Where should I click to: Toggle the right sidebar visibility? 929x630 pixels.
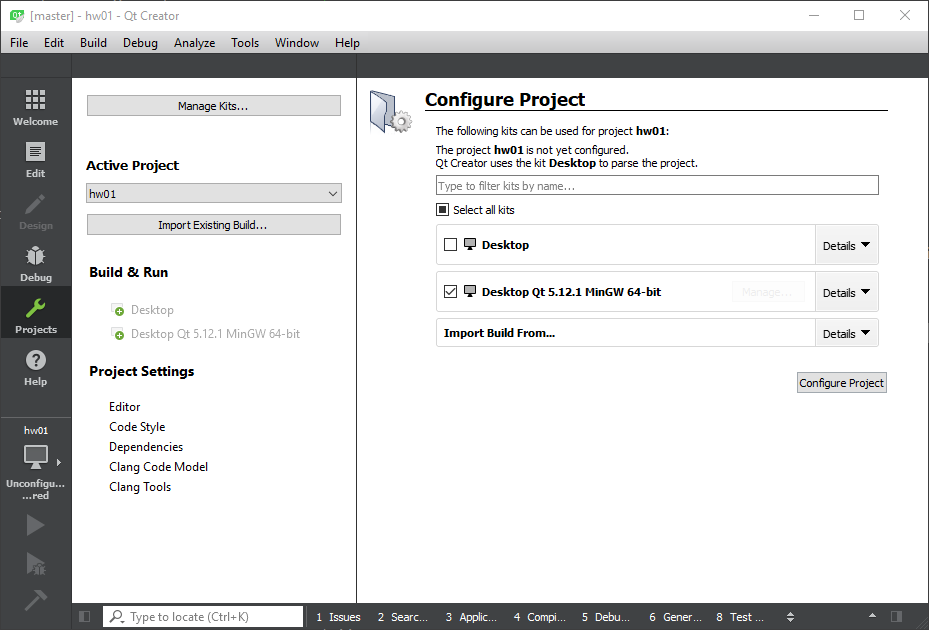(x=896, y=617)
